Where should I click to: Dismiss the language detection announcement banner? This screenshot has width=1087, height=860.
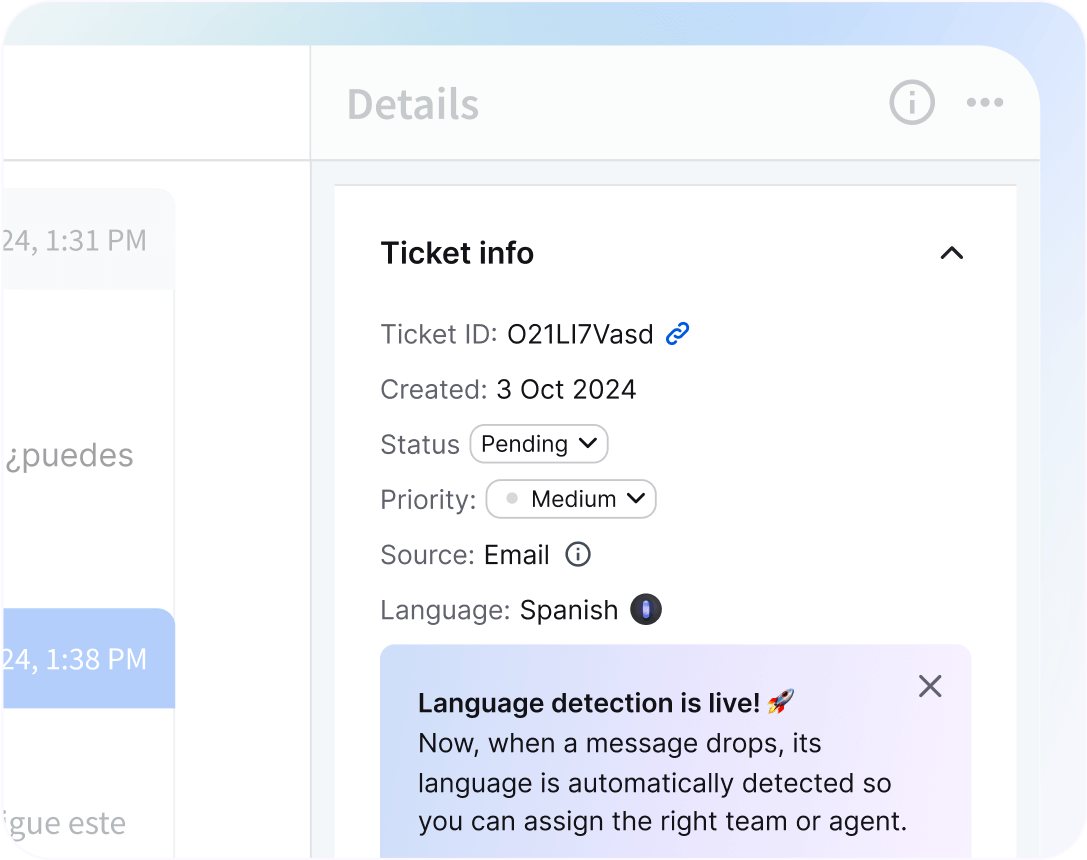point(929,686)
